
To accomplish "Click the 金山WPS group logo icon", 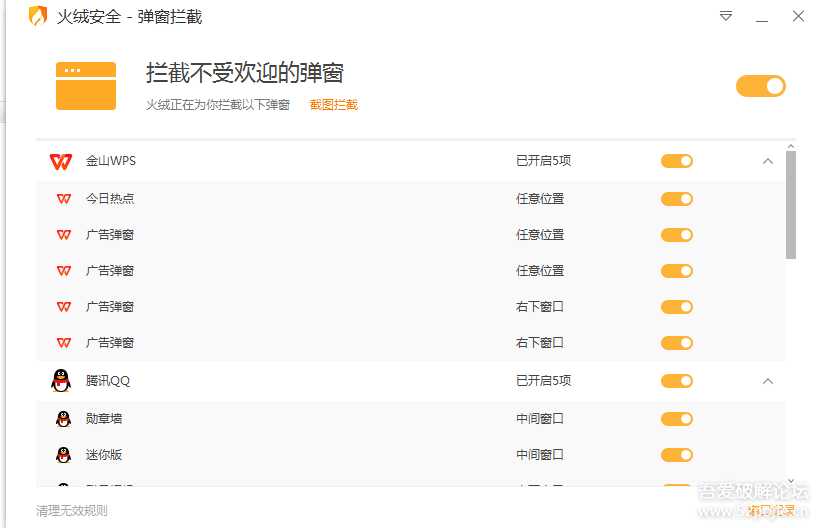I will click(x=61, y=161).
